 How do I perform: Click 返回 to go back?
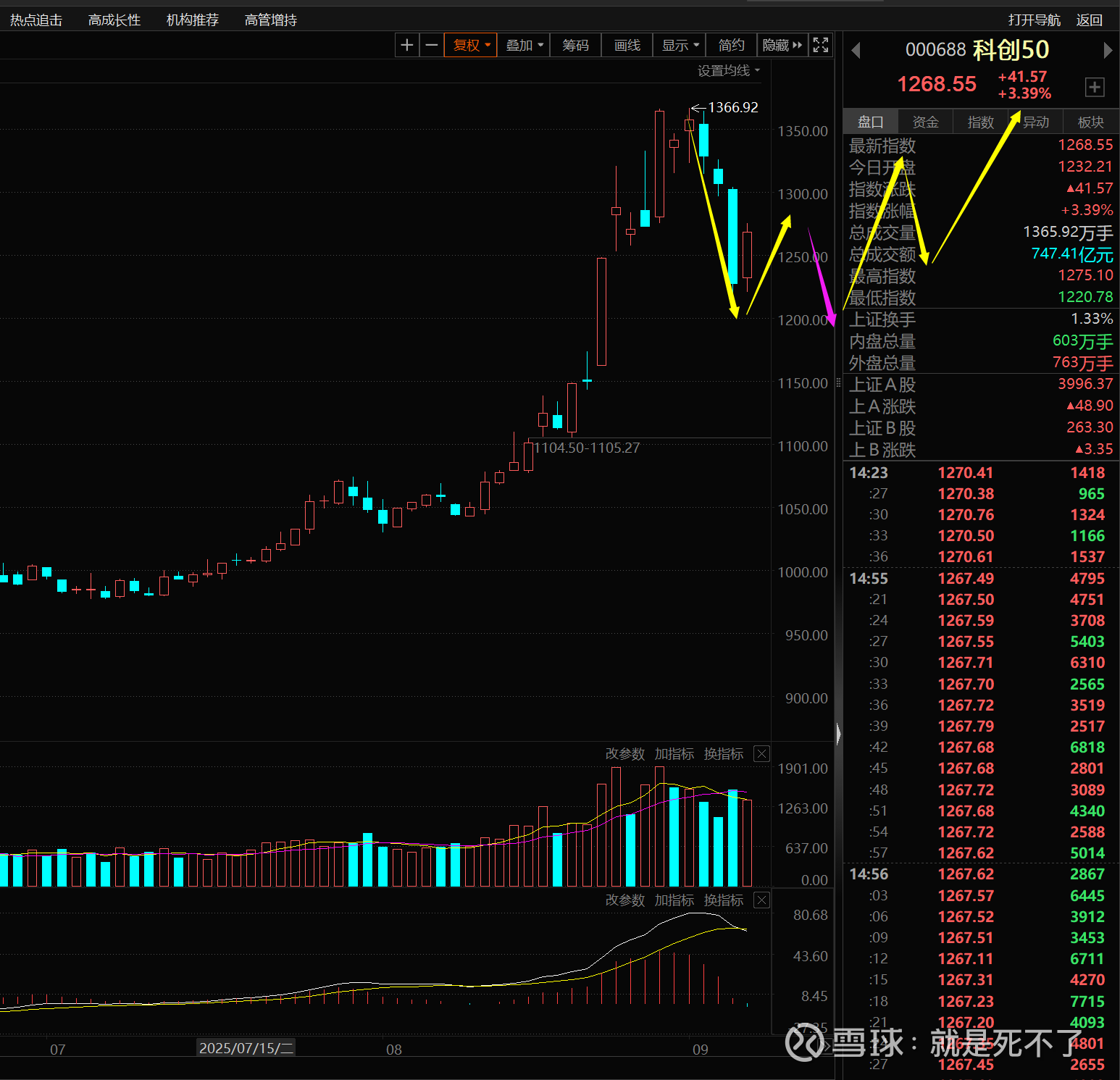[1090, 20]
